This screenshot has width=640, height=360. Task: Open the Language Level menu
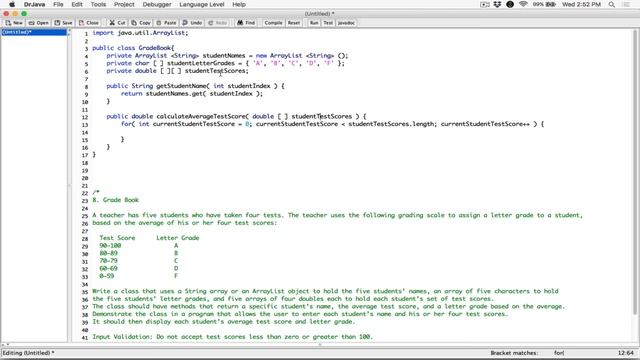202,4
